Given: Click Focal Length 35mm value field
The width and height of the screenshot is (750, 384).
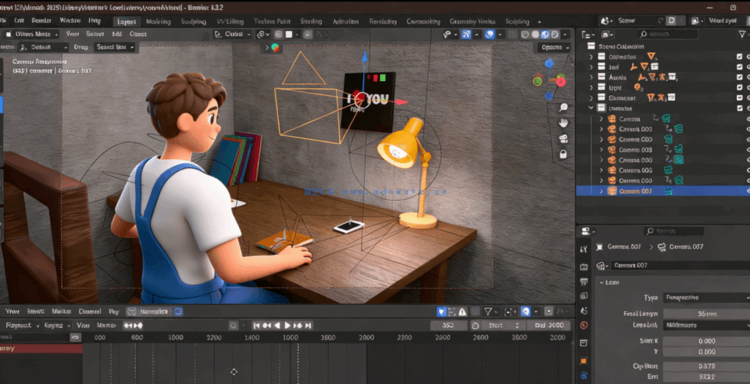Looking at the screenshot, I should tap(706, 314).
